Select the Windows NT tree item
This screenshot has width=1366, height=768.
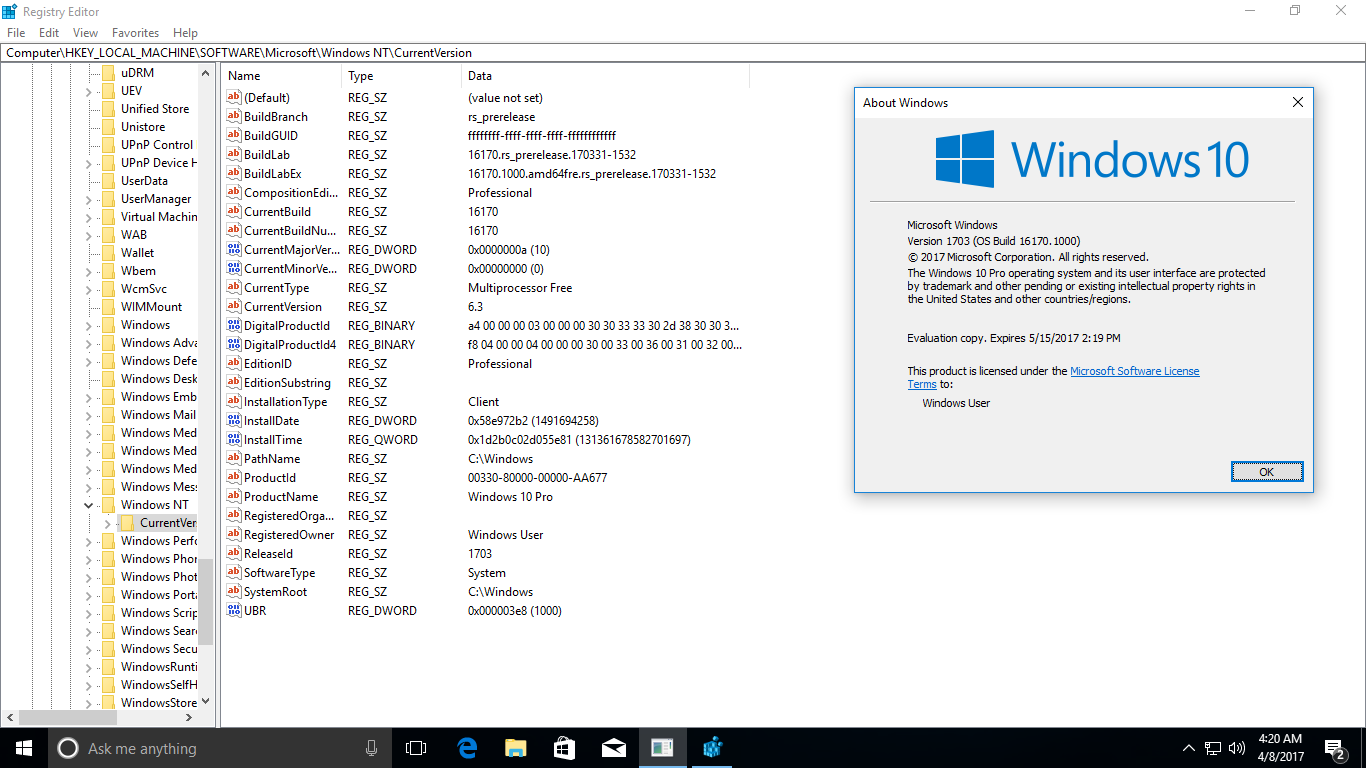154,505
